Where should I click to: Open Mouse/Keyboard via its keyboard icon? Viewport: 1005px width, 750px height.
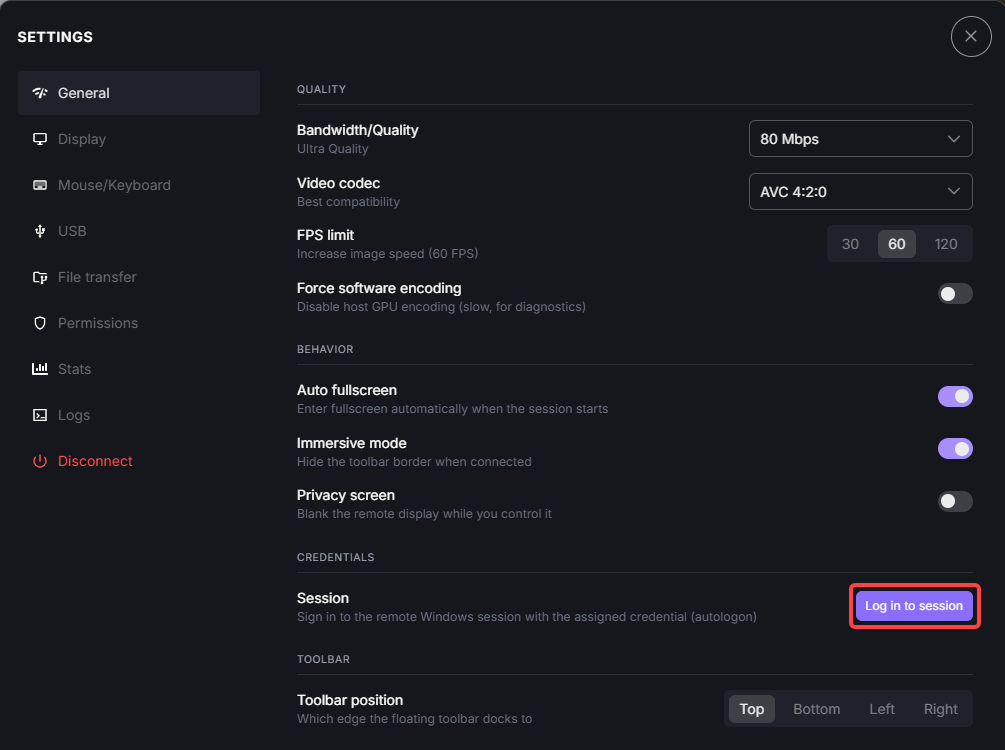40,185
